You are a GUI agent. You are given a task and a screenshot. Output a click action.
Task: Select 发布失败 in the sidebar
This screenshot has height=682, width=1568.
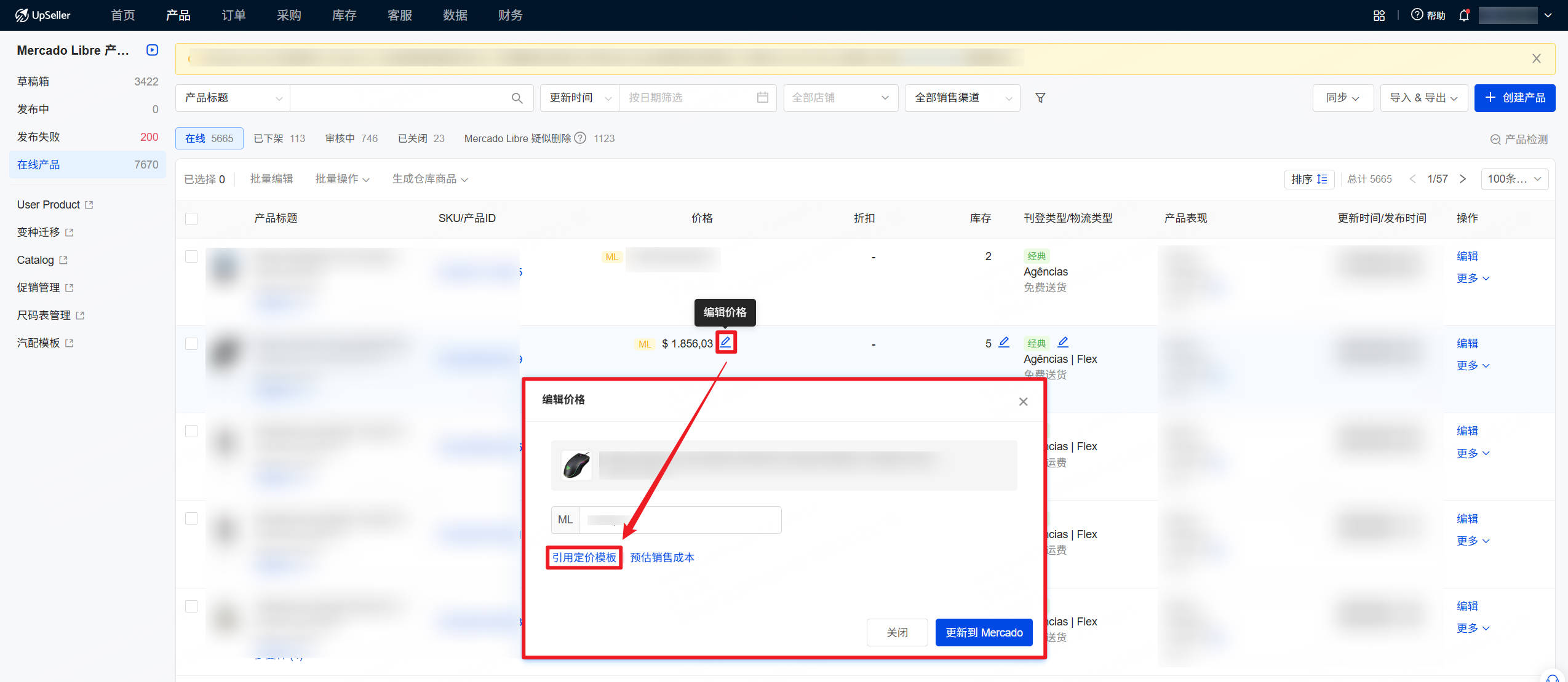click(x=87, y=137)
